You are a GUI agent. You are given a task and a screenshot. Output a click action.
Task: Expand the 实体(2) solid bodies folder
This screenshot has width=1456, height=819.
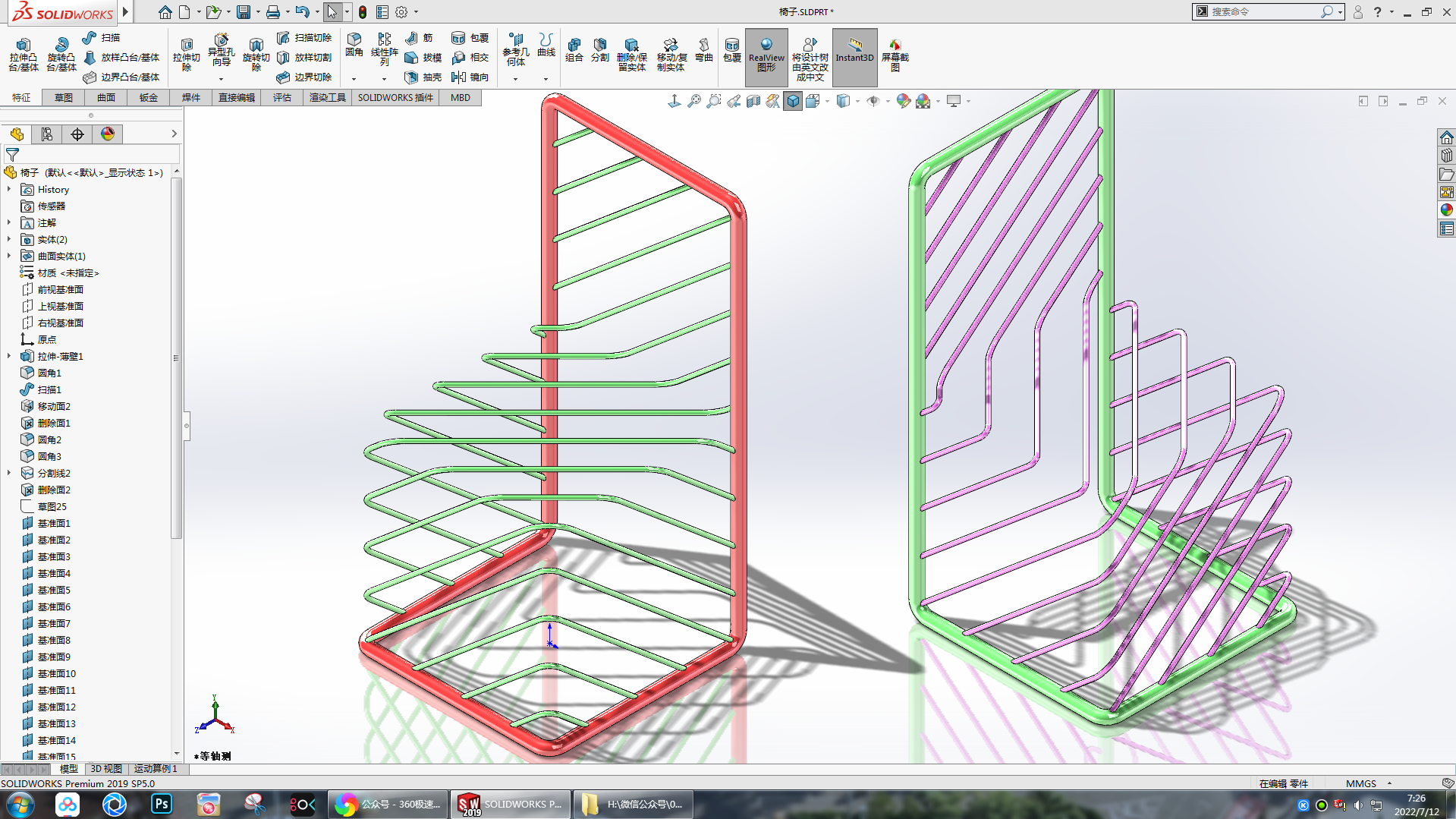pyautogui.click(x=9, y=240)
